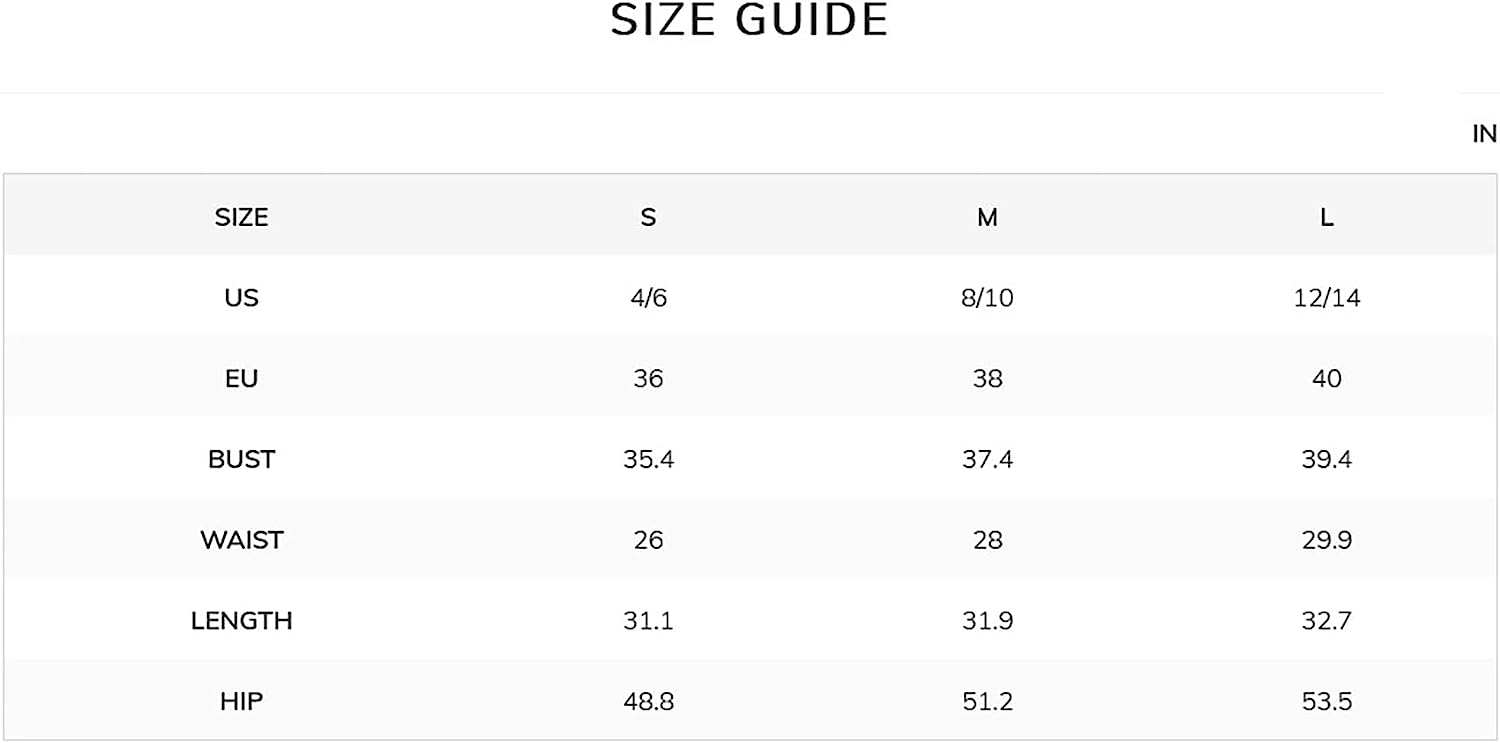This screenshot has width=1500, height=743.
Task: Select the M size column header
Action: 987,217
